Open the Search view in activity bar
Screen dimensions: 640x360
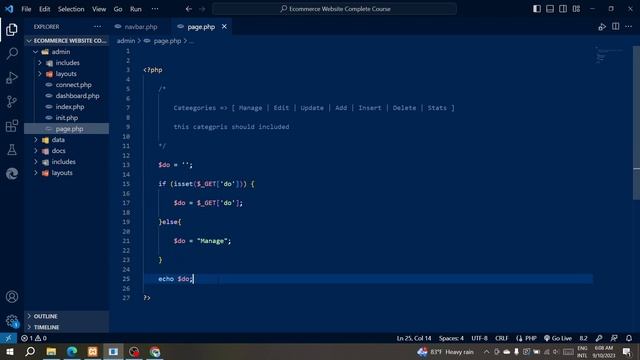tap(12, 53)
